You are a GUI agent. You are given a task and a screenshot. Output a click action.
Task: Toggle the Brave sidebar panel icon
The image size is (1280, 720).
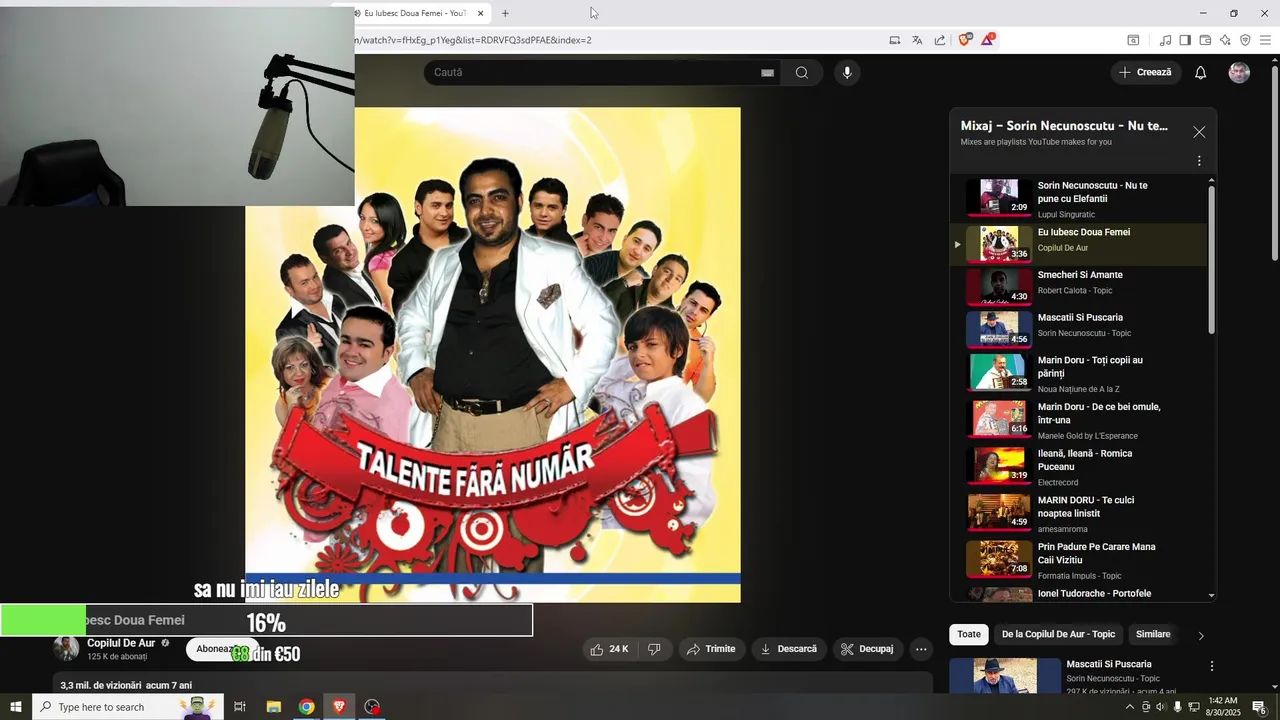[x=1185, y=40]
